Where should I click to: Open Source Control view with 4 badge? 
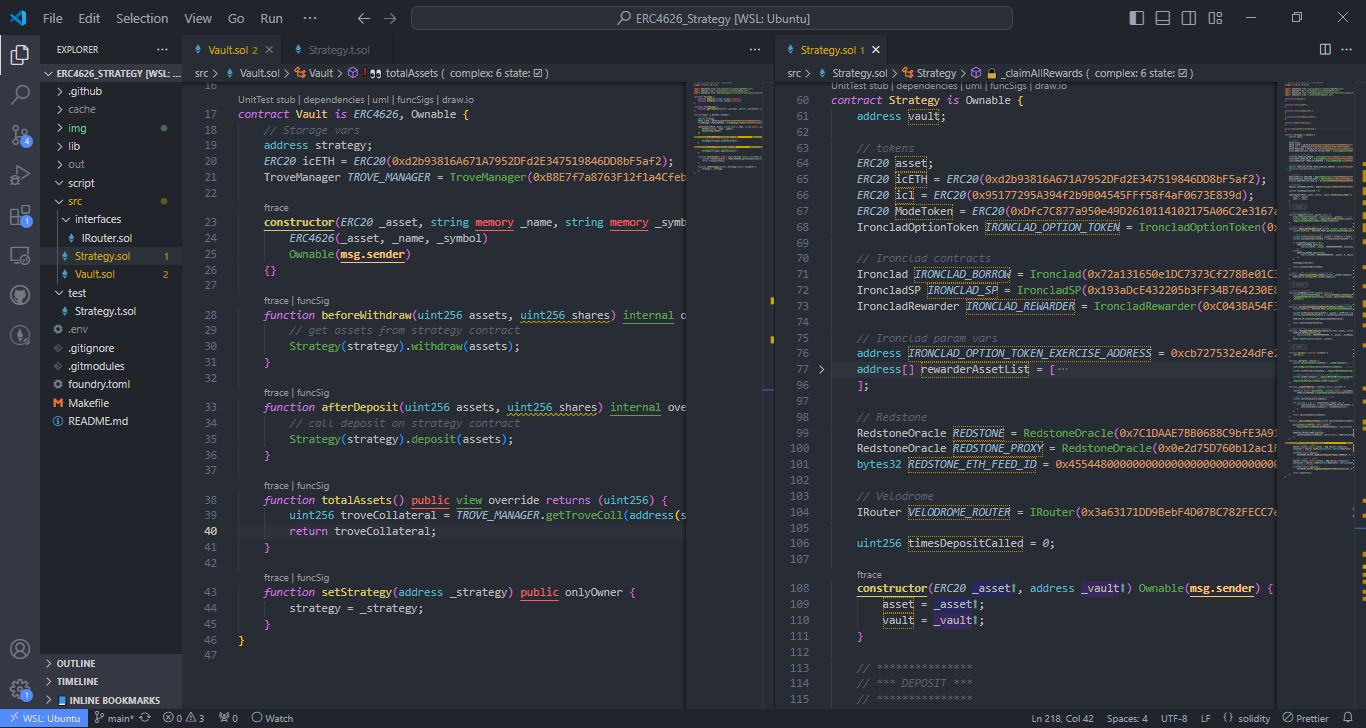point(20,135)
